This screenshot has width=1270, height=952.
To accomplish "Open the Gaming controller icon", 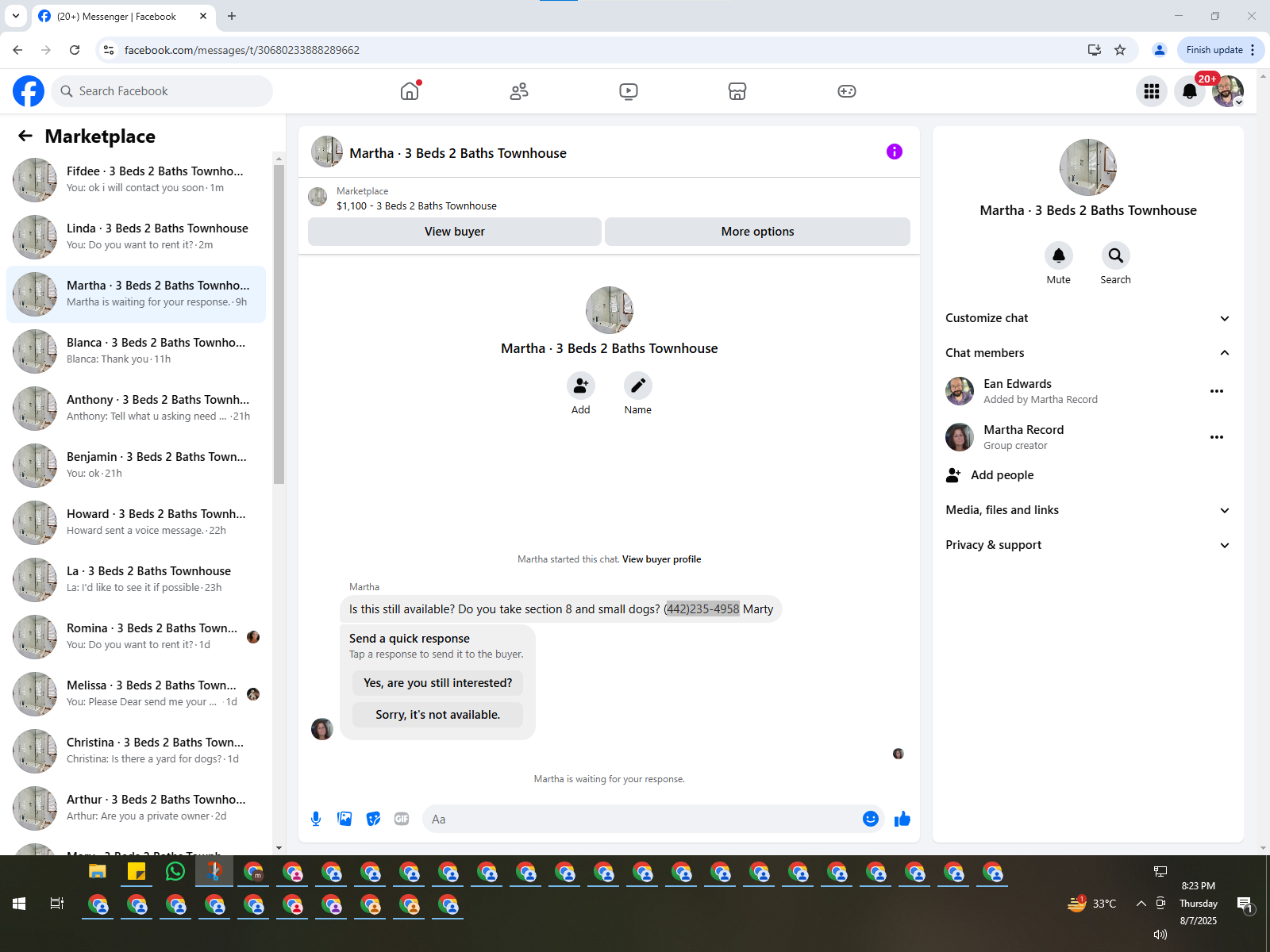I will coord(847,91).
